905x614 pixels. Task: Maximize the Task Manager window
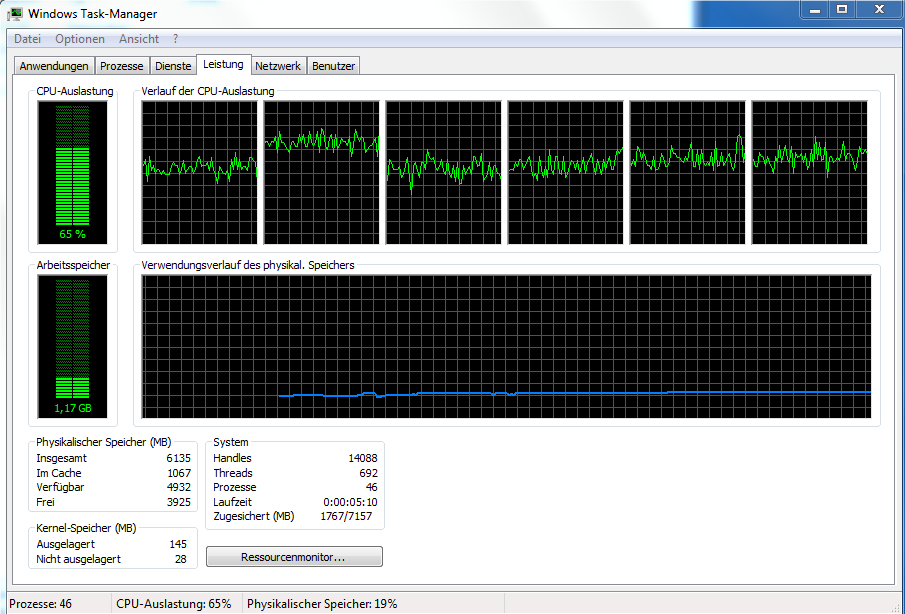tap(842, 10)
